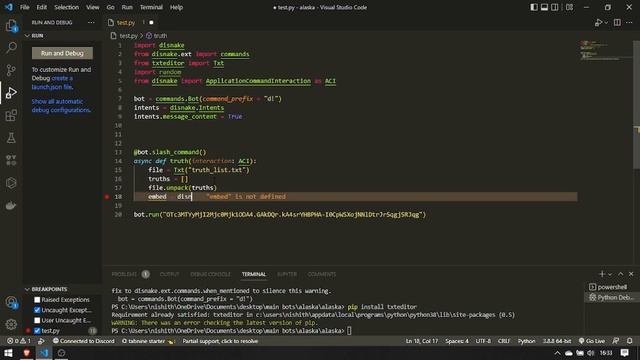The height and width of the screenshot is (360, 640).
Task: Change the Python language mode
Action: [526, 341]
